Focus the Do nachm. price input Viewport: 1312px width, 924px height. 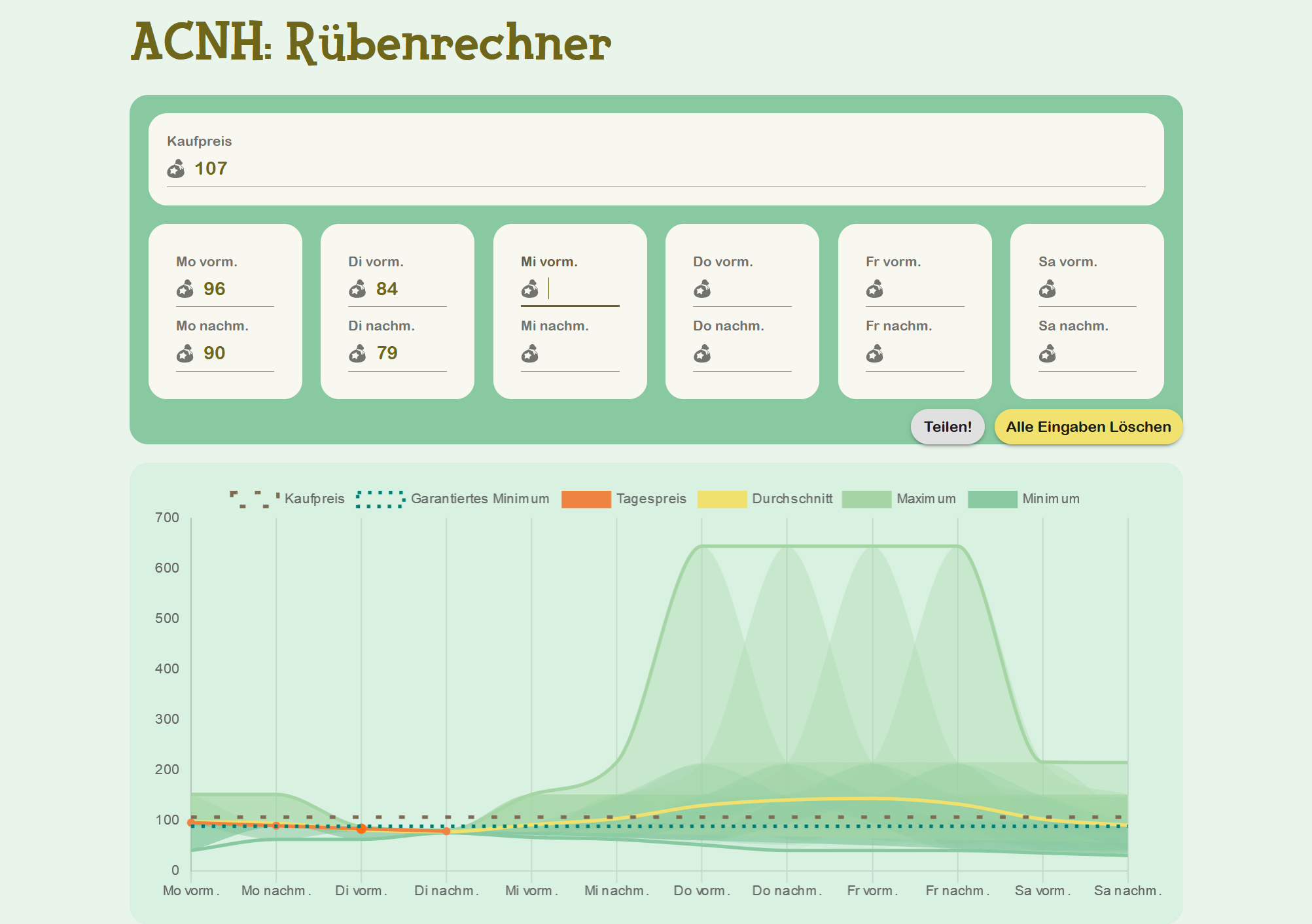[x=756, y=353]
